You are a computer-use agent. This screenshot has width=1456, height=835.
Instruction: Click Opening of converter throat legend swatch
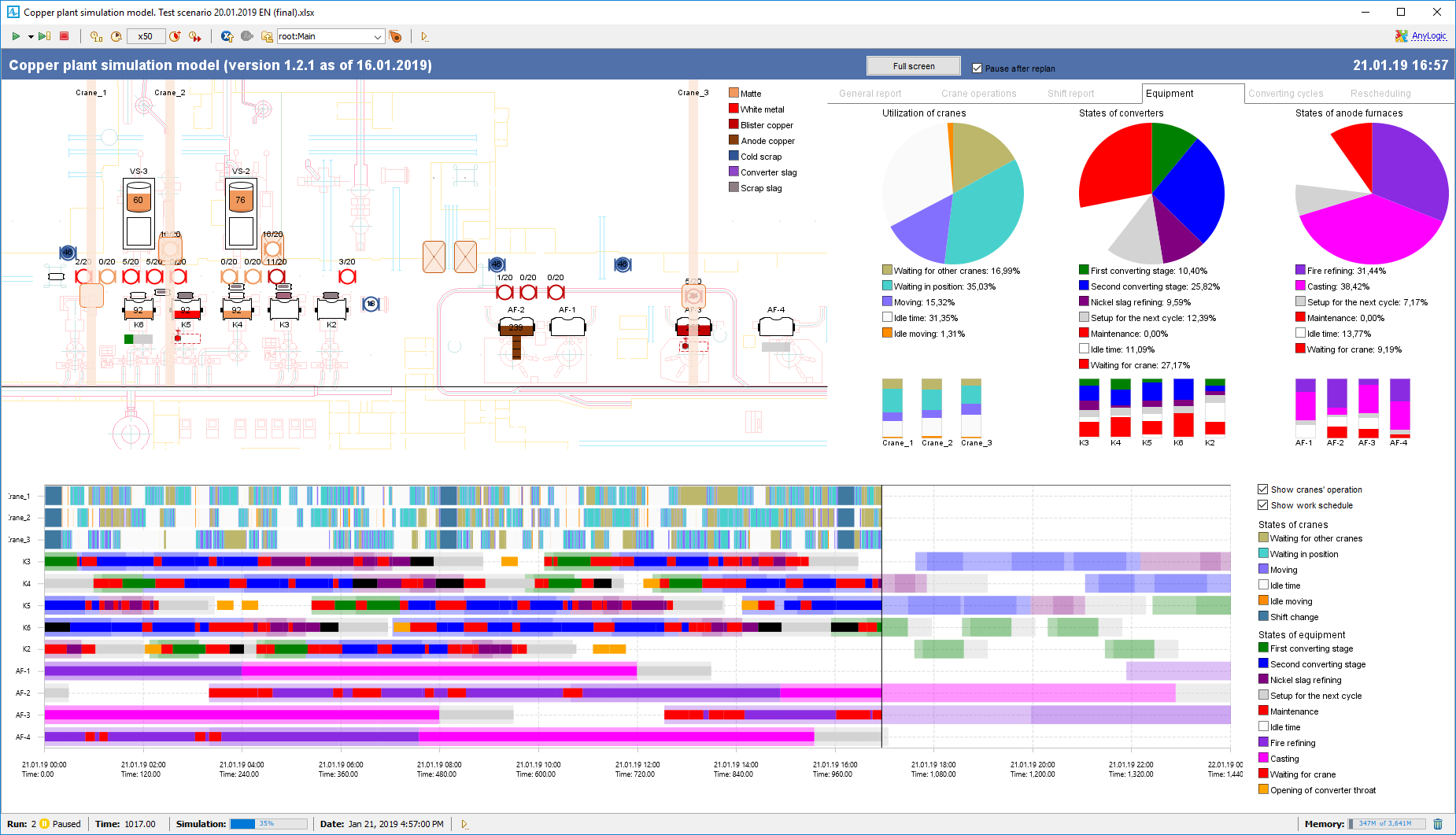point(1263,789)
